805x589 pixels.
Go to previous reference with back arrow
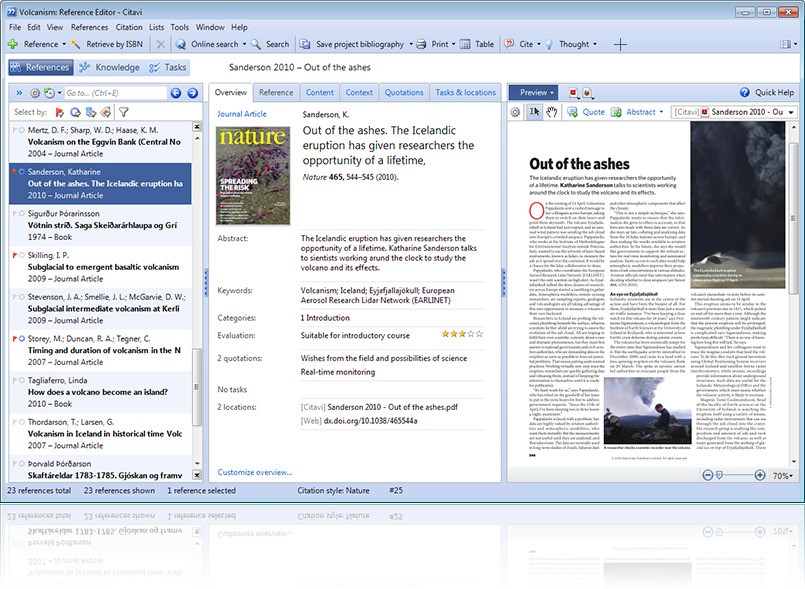click(x=176, y=93)
